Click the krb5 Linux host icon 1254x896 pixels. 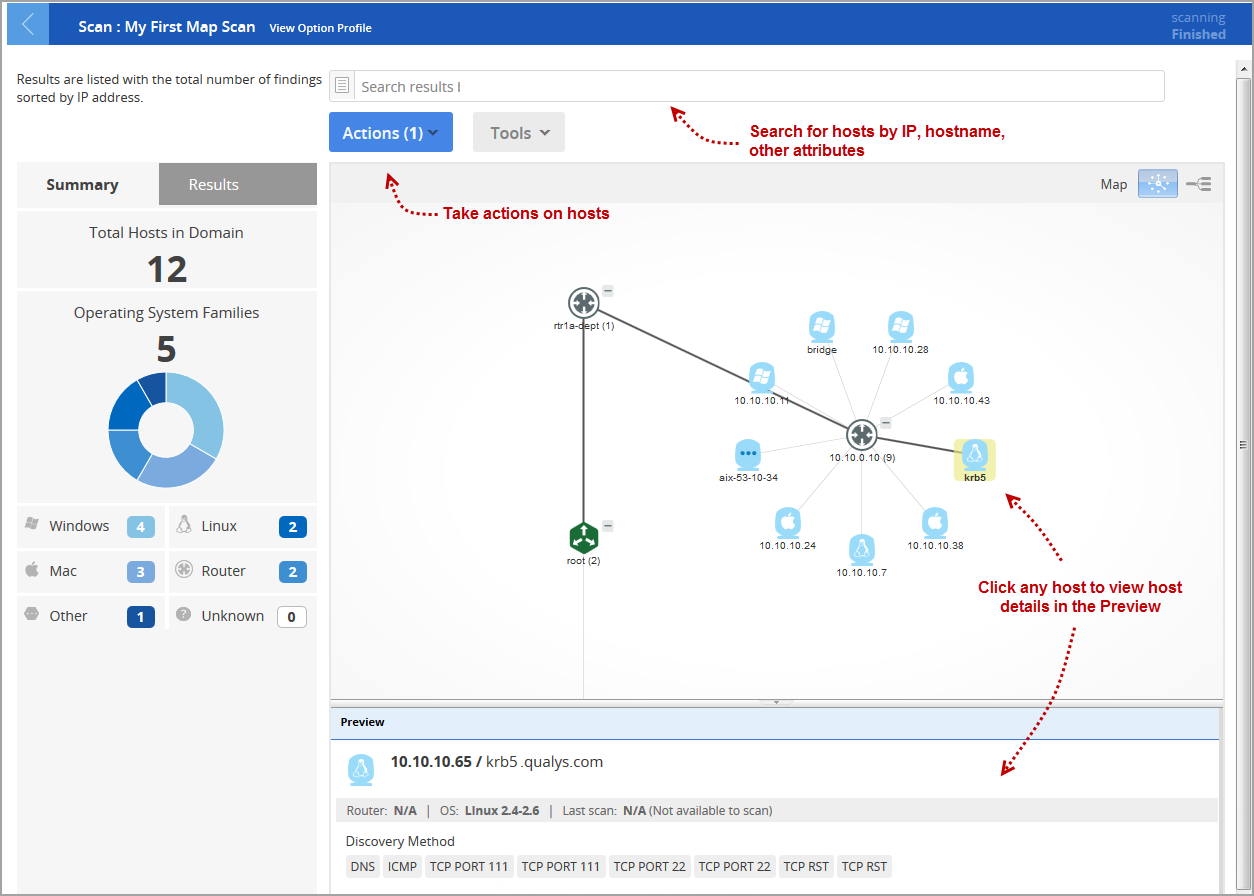(974, 456)
